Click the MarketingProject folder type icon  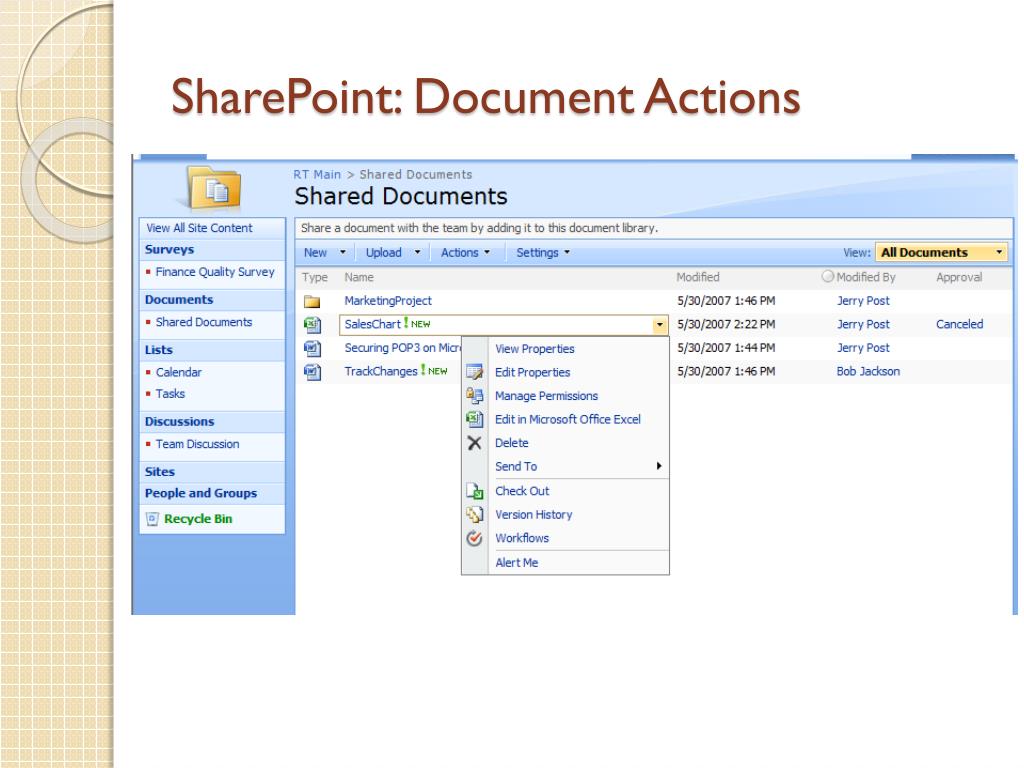(x=312, y=301)
